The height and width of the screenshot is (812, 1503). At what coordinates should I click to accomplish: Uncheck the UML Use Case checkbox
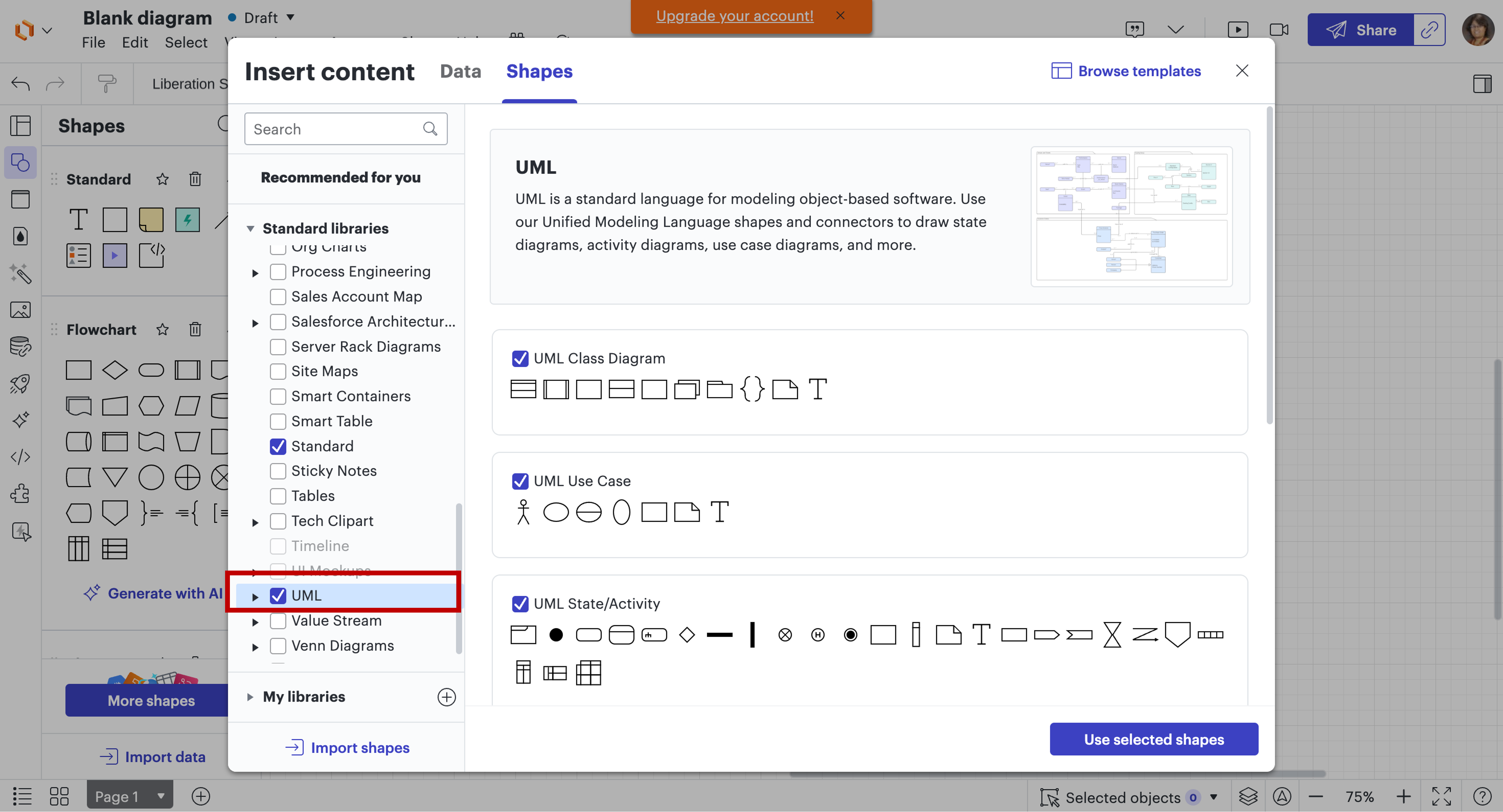click(520, 481)
